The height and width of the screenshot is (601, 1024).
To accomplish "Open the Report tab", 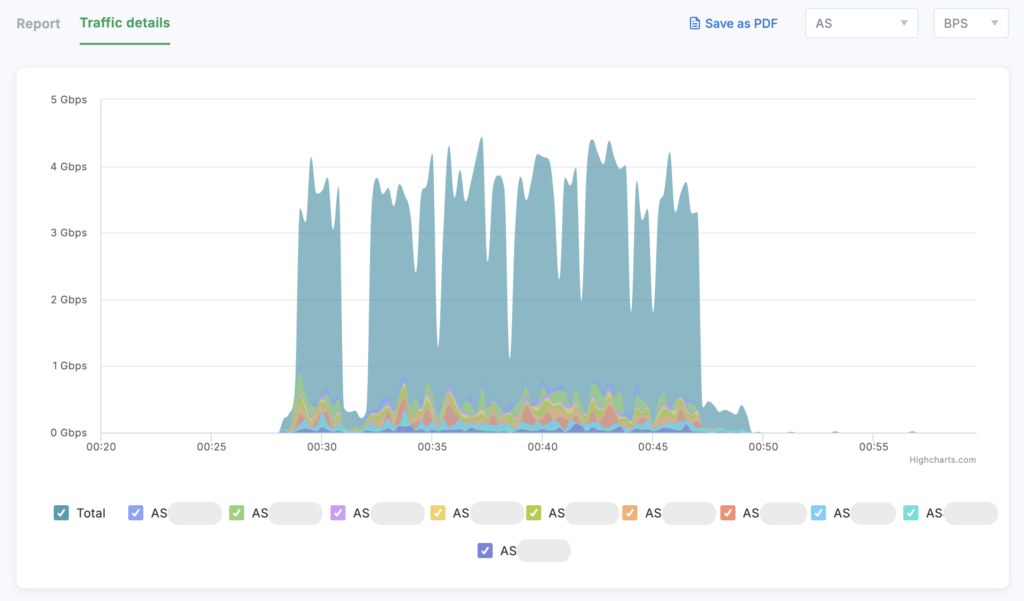I will pyautogui.click(x=38, y=23).
